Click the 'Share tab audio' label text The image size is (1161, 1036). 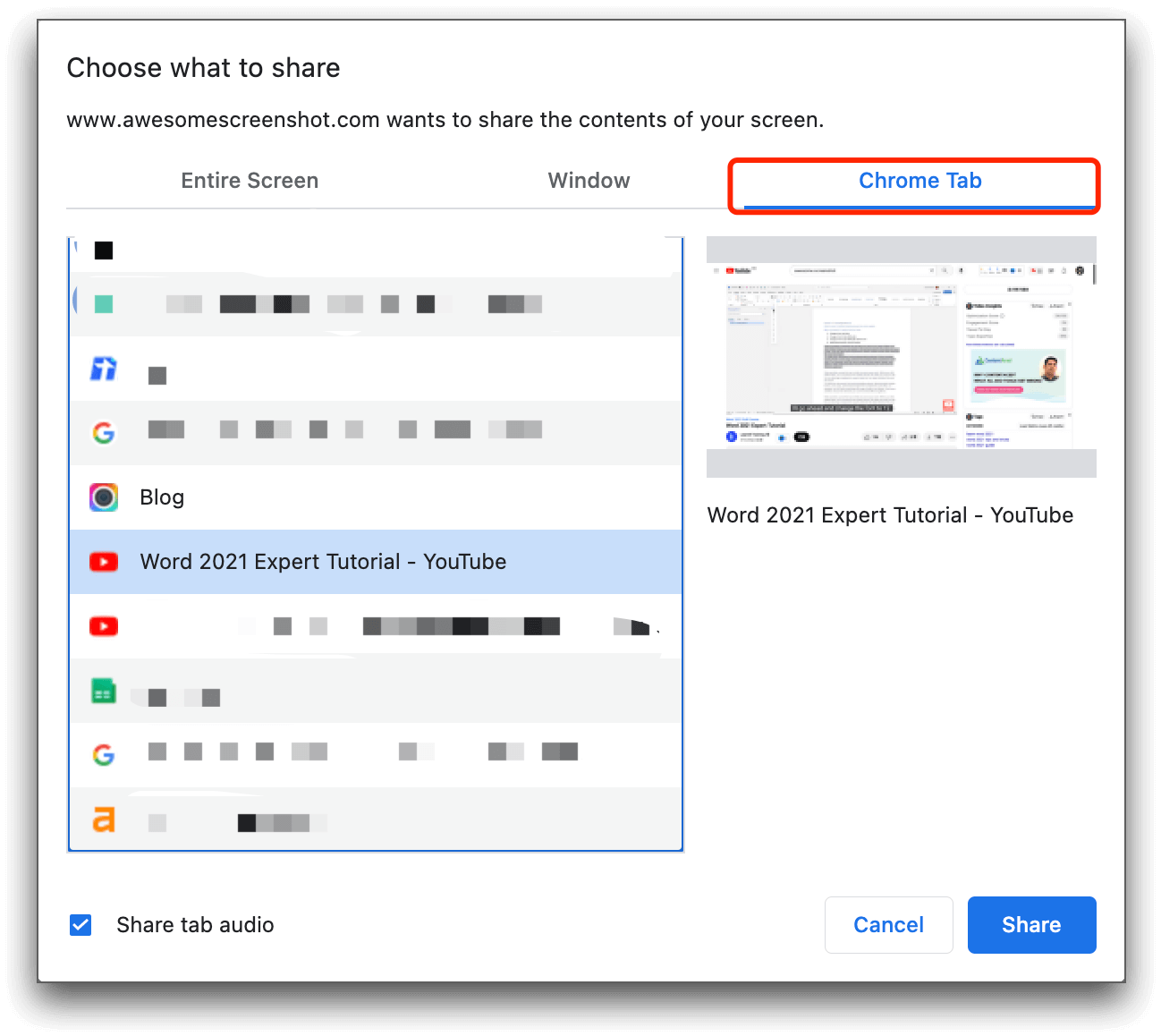tap(195, 925)
